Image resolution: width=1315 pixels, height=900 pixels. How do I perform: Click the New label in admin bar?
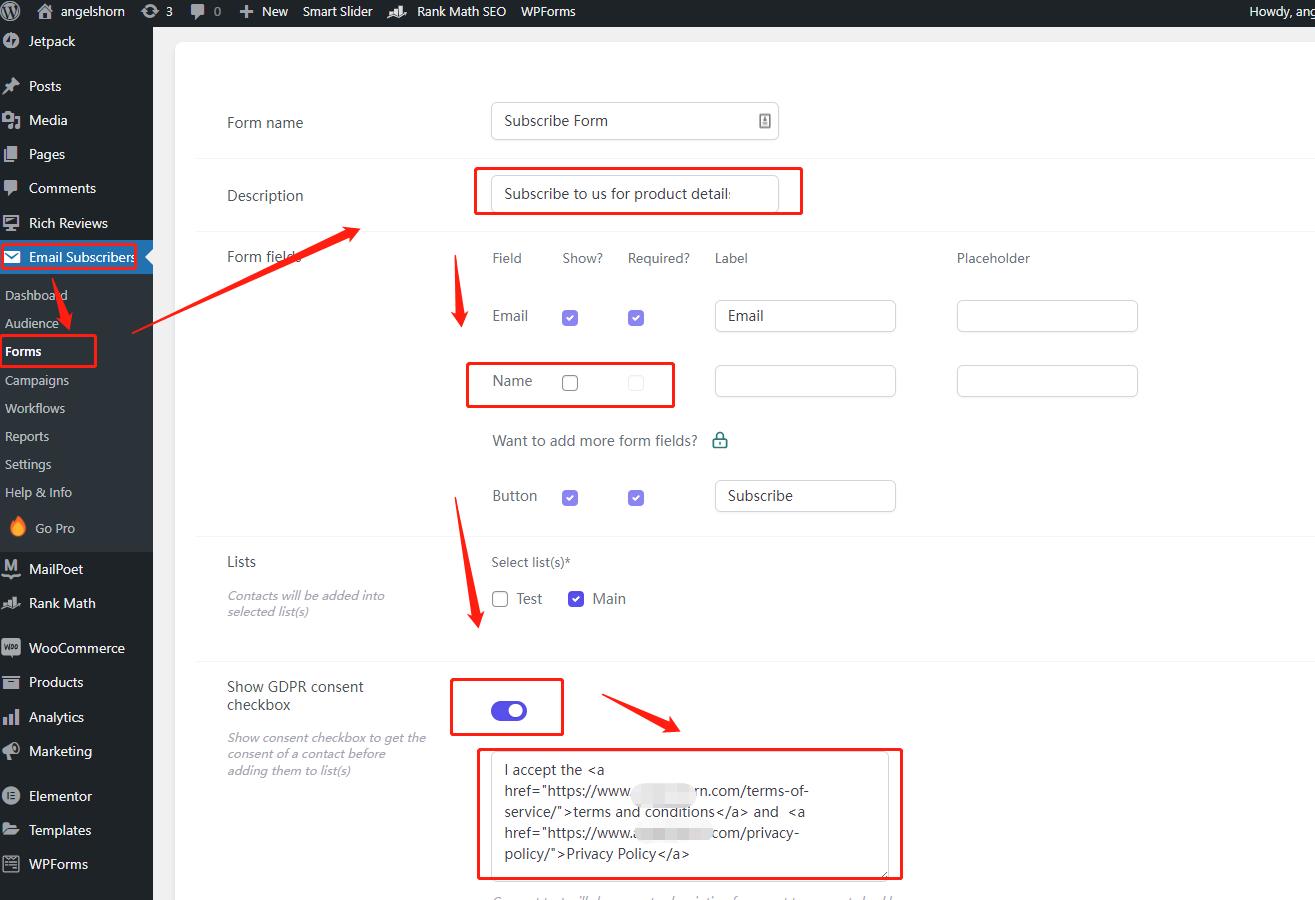(x=275, y=12)
